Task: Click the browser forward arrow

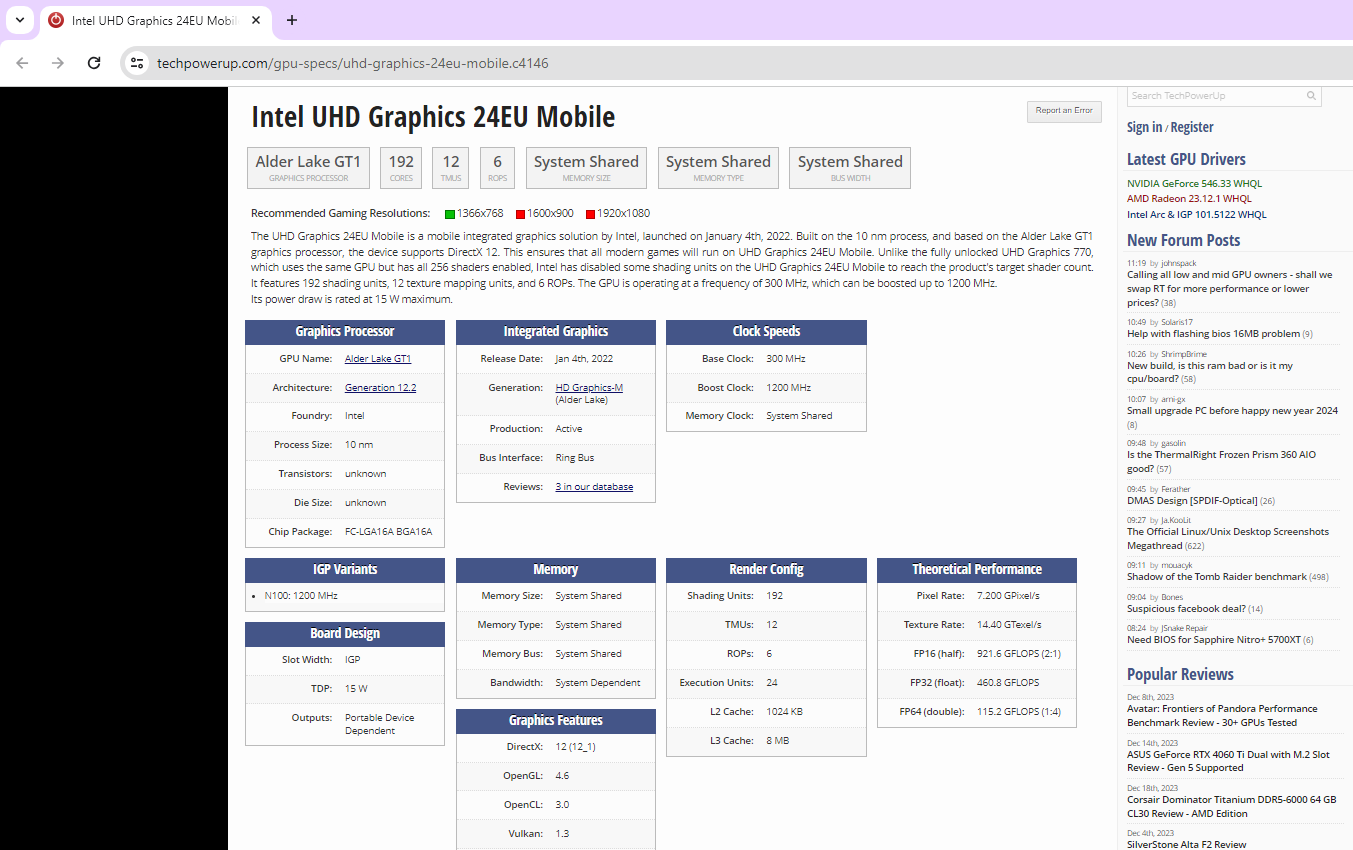Action: tap(58, 63)
